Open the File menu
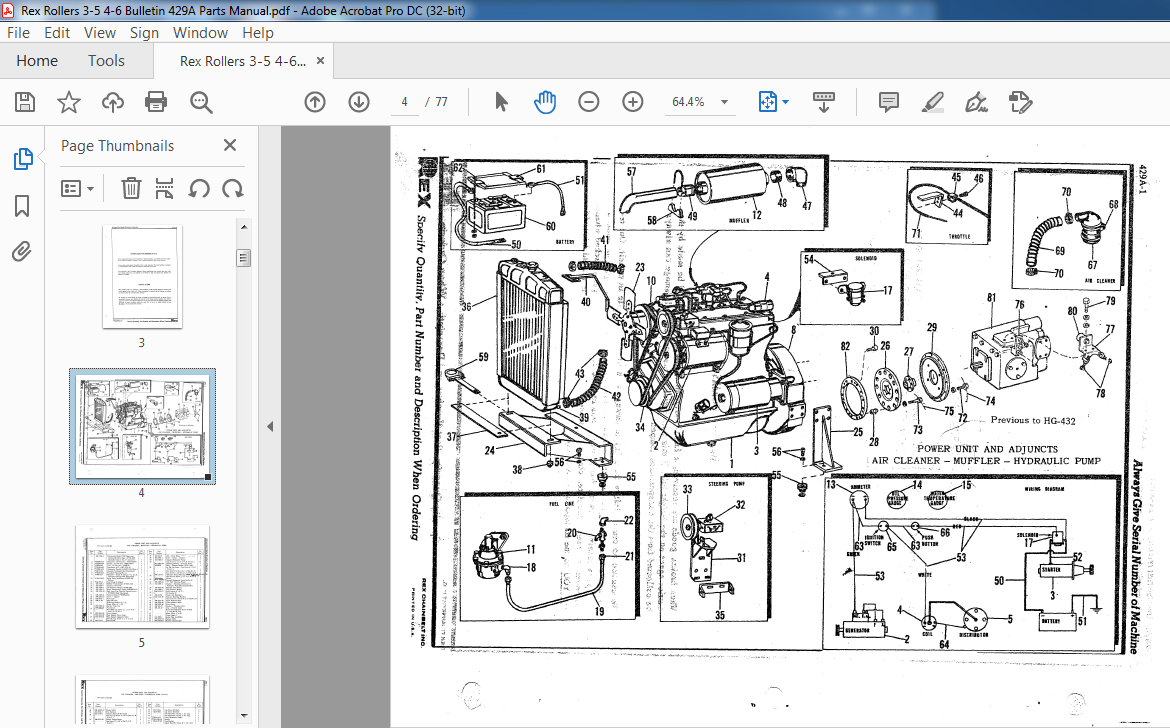 point(18,33)
